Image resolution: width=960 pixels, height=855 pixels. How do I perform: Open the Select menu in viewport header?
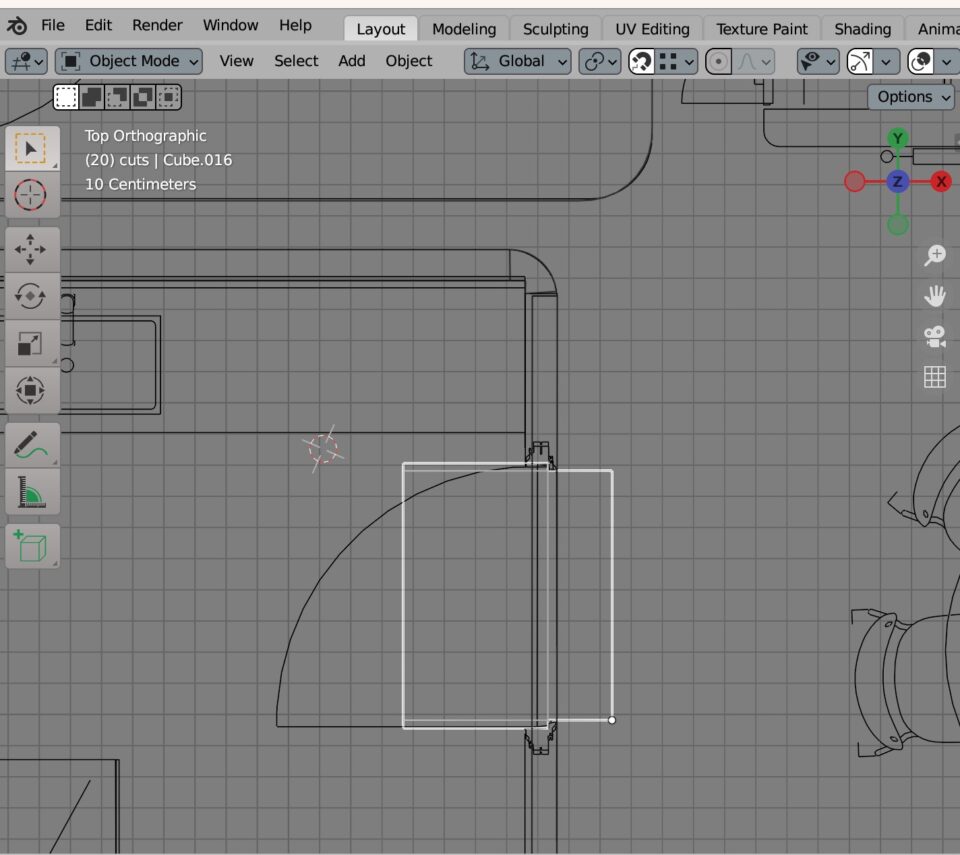pyautogui.click(x=296, y=61)
